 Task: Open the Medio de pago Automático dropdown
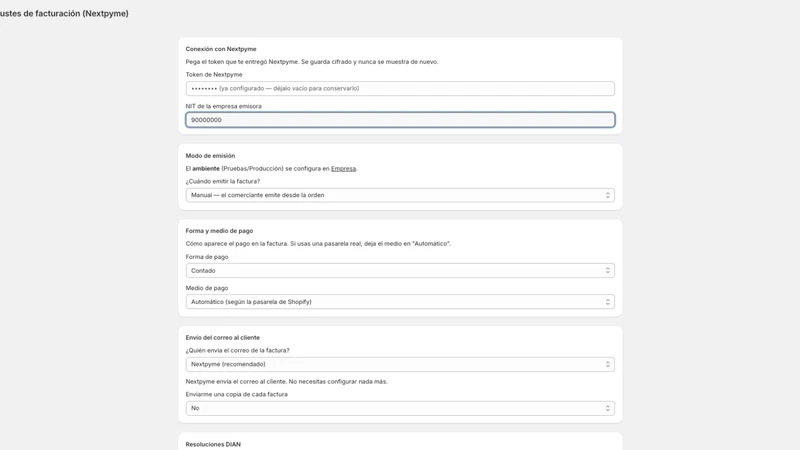click(x=400, y=302)
